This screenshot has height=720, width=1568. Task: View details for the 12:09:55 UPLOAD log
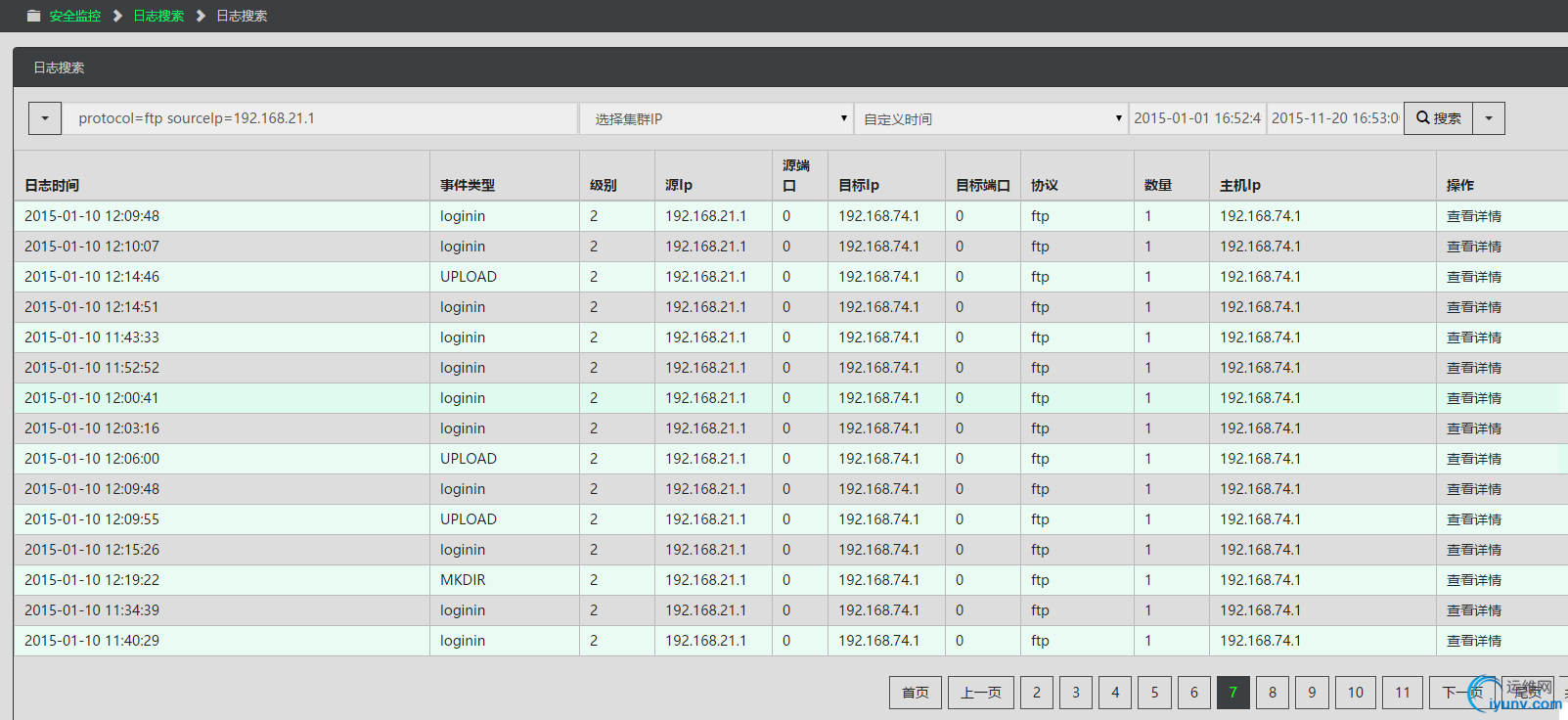(x=1474, y=519)
